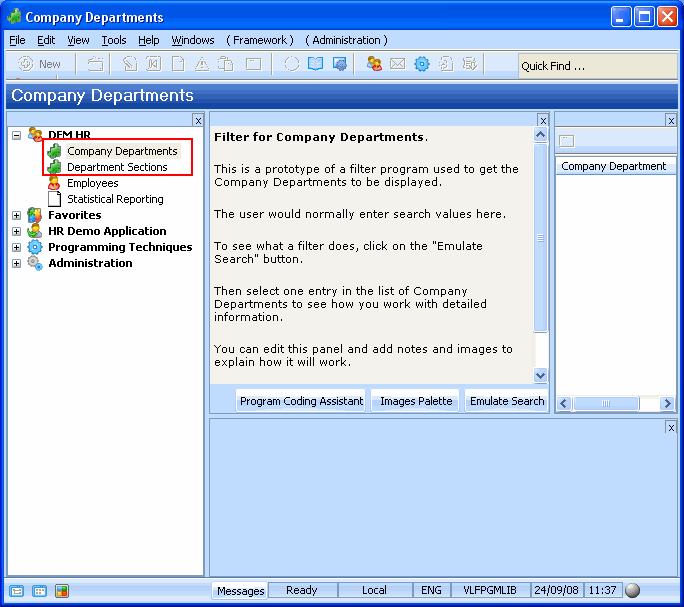Close the bottom details pane
684x607 pixels.
click(x=671, y=428)
